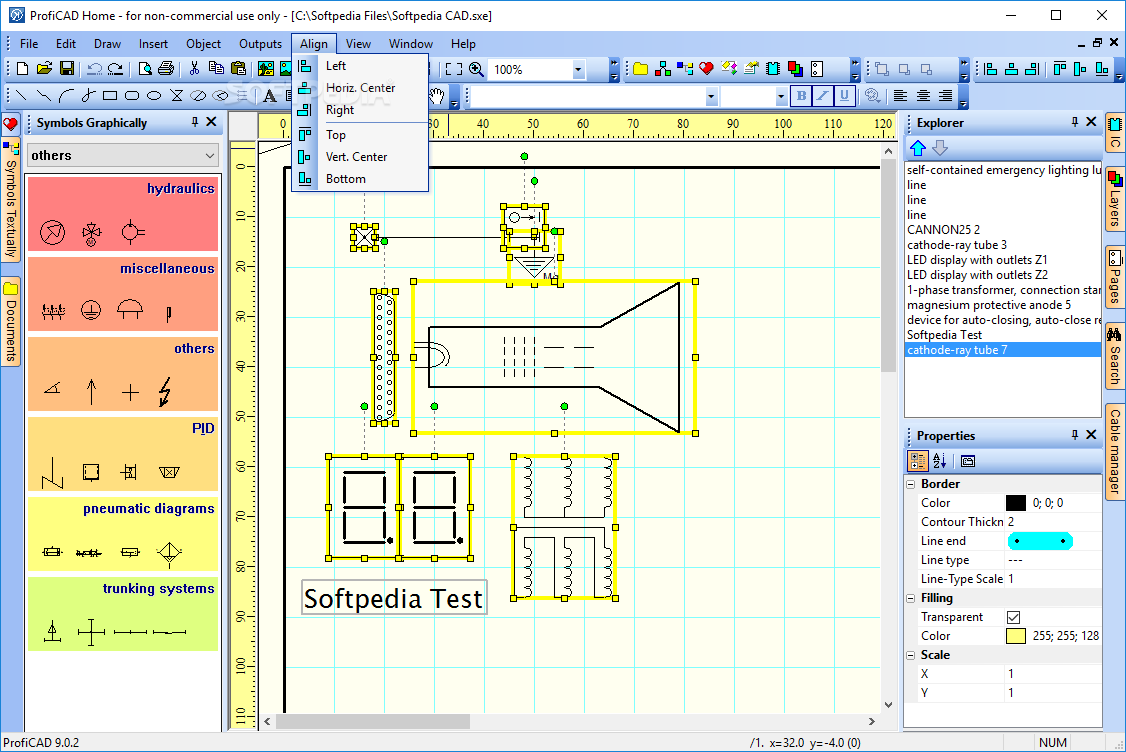Viewport: 1126px width, 752px height.
Task: Close the Symbols Graphically panel
Action: 212,122
